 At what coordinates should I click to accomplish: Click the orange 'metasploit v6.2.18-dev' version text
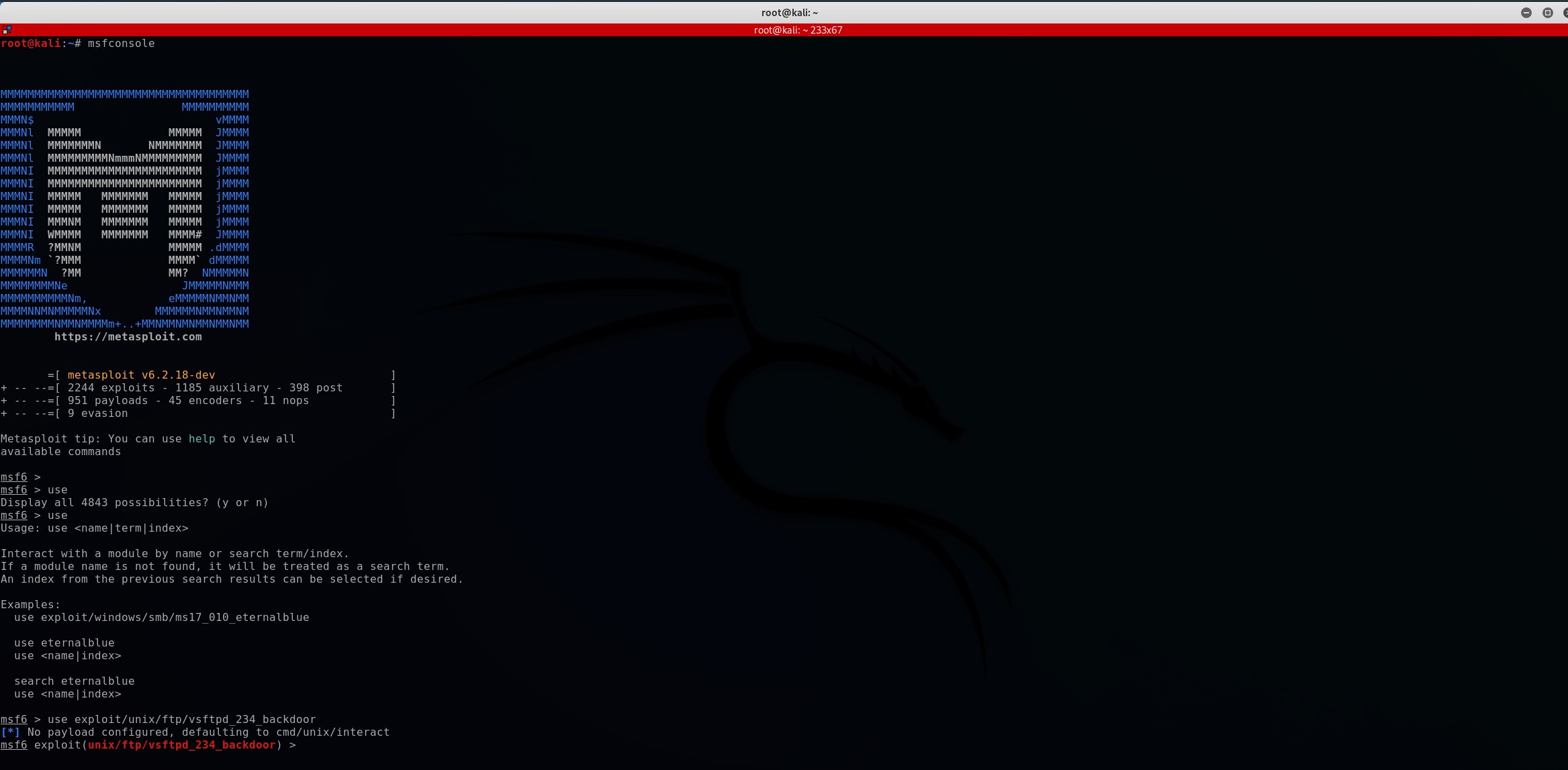pyautogui.click(x=141, y=375)
